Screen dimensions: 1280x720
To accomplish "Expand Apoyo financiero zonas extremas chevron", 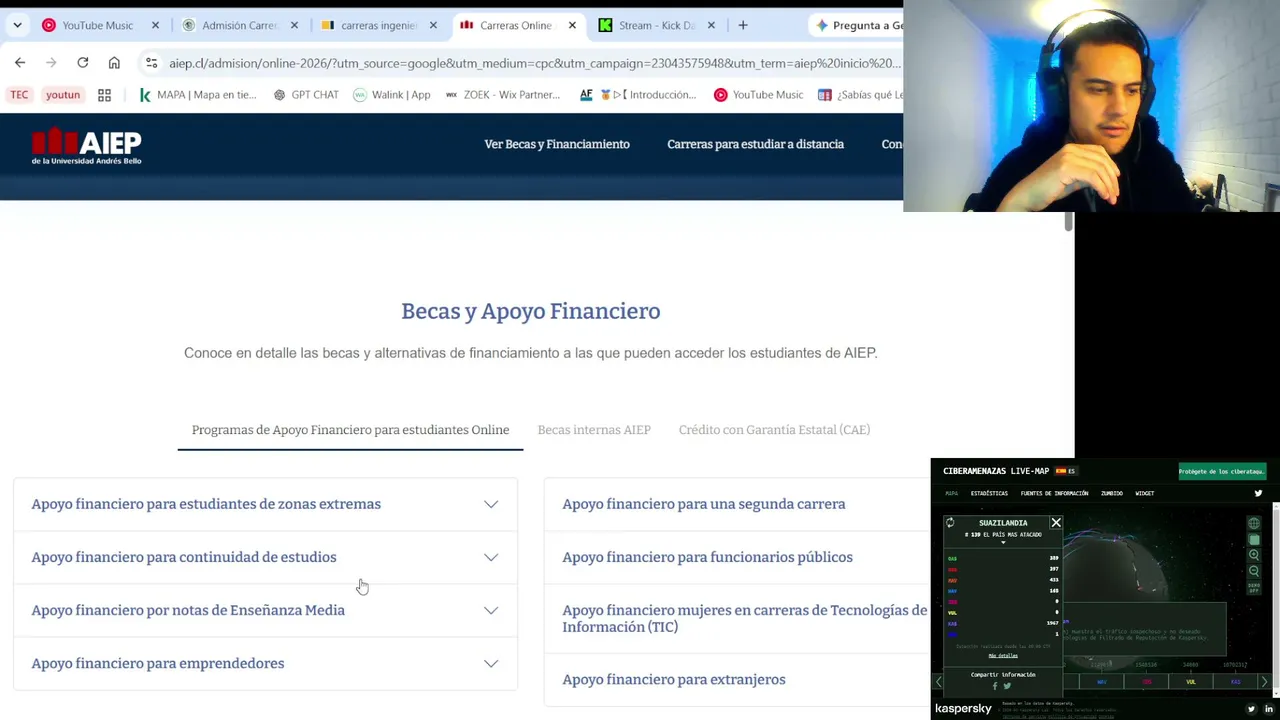I will tap(491, 504).
